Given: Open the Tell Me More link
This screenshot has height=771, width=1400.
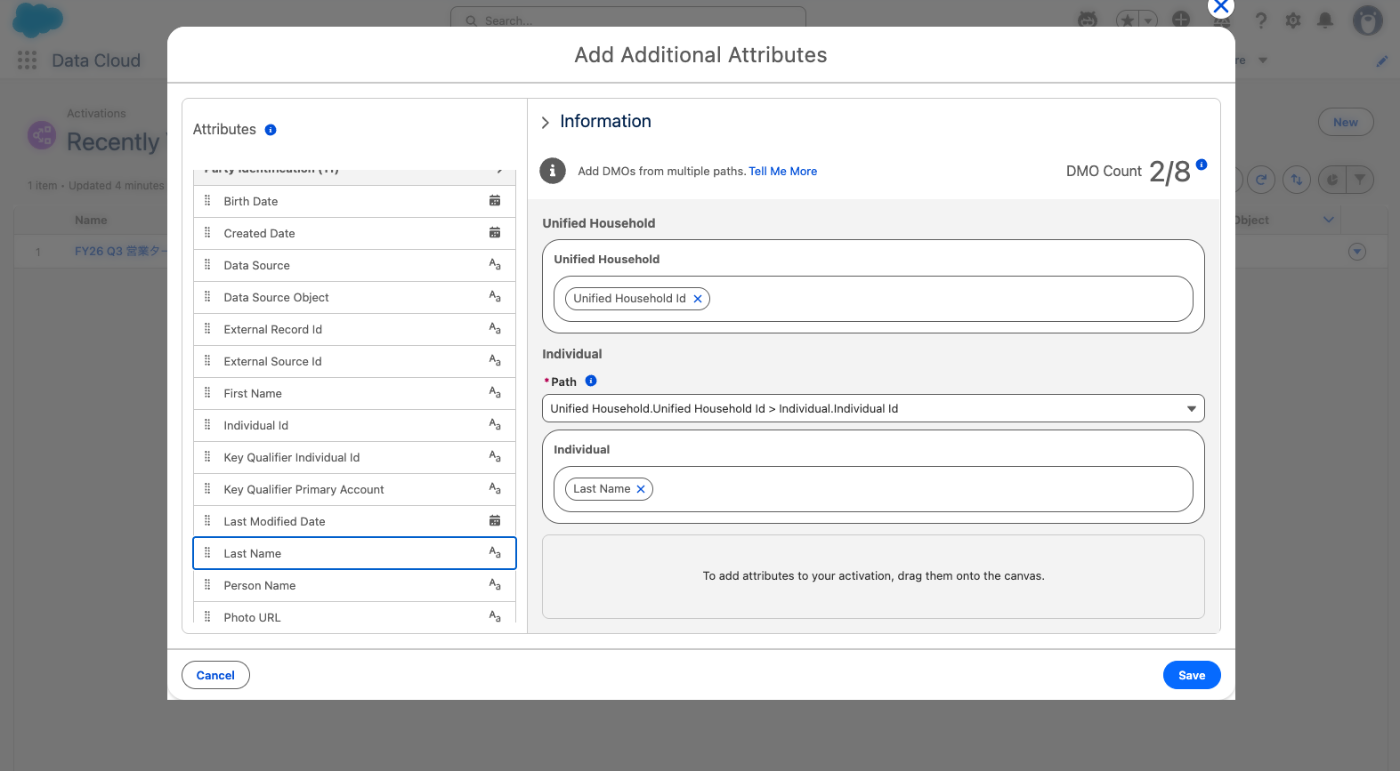Looking at the screenshot, I should tap(783, 171).
